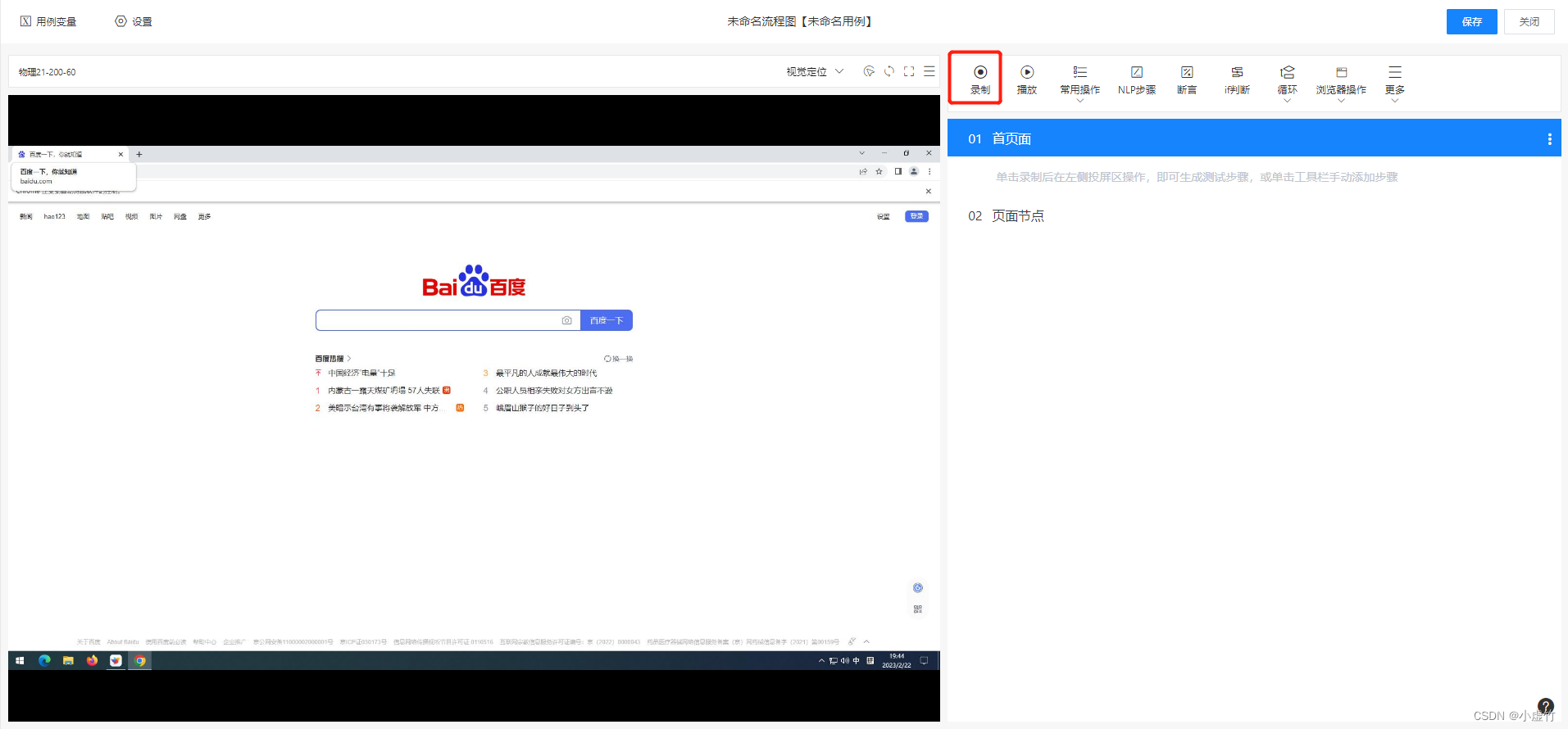Image resolution: width=1568 pixels, height=729 pixels.
Task: Expand the system tray hidden icons chevron
Action: (x=821, y=661)
